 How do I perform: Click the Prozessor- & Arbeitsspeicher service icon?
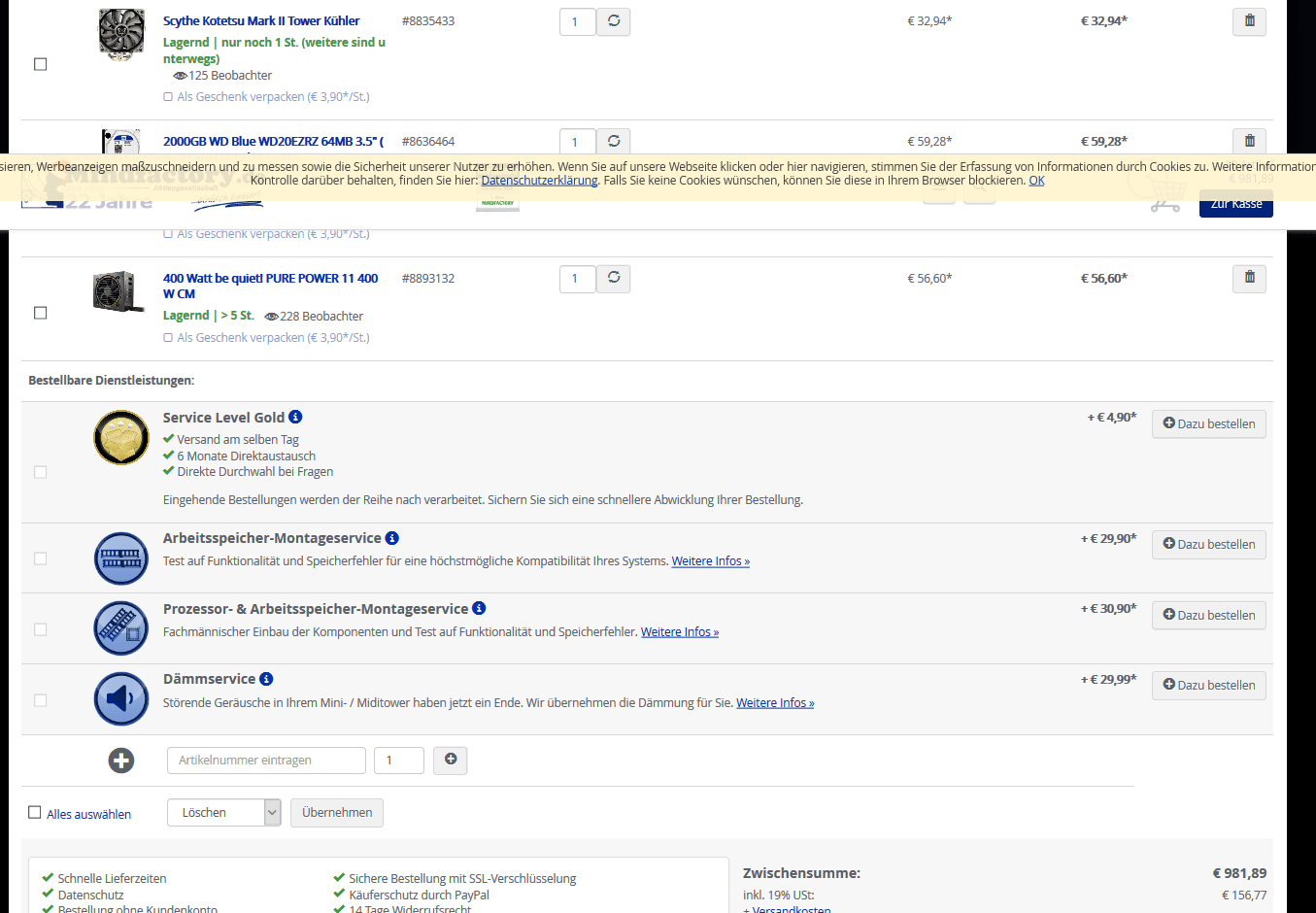[121, 628]
